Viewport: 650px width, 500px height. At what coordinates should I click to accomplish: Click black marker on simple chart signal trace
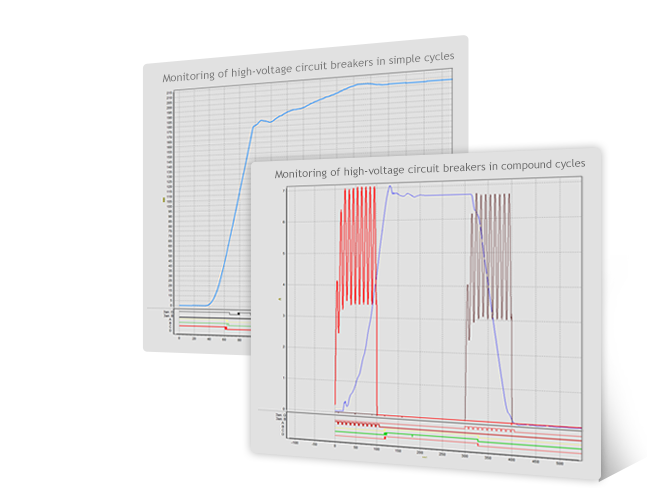[x=238, y=313]
